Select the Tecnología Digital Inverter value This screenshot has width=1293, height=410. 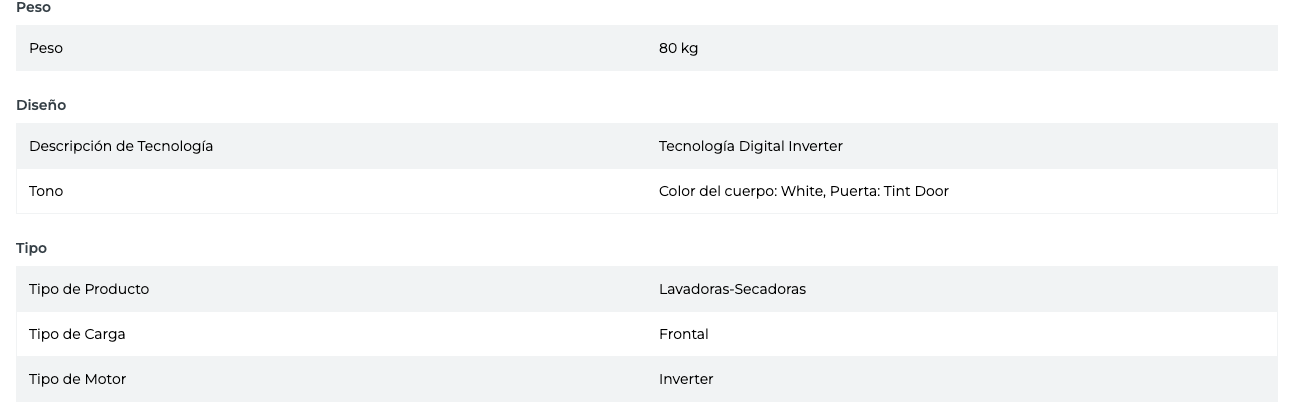point(750,146)
